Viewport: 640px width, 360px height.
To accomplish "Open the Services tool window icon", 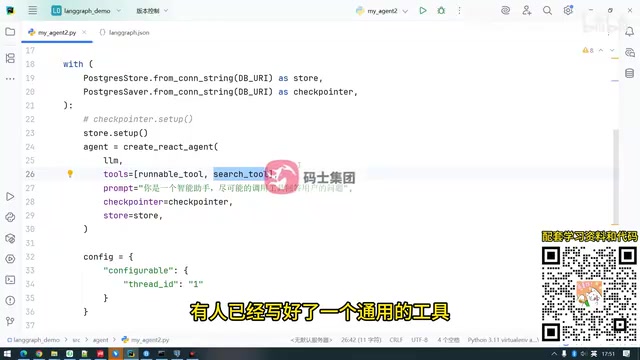I will tap(10, 259).
